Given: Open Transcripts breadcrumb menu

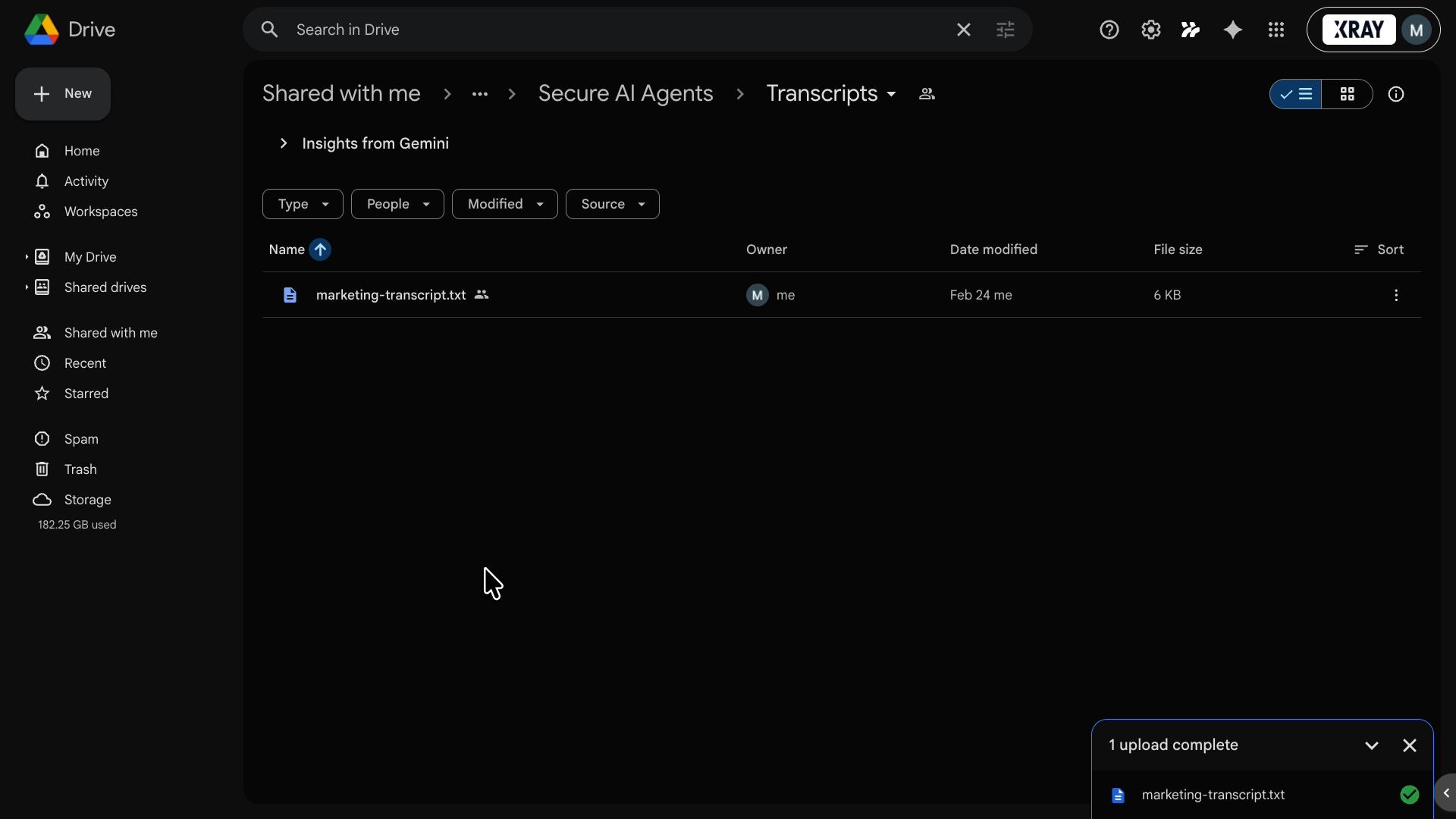Looking at the screenshot, I should [892, 94].
